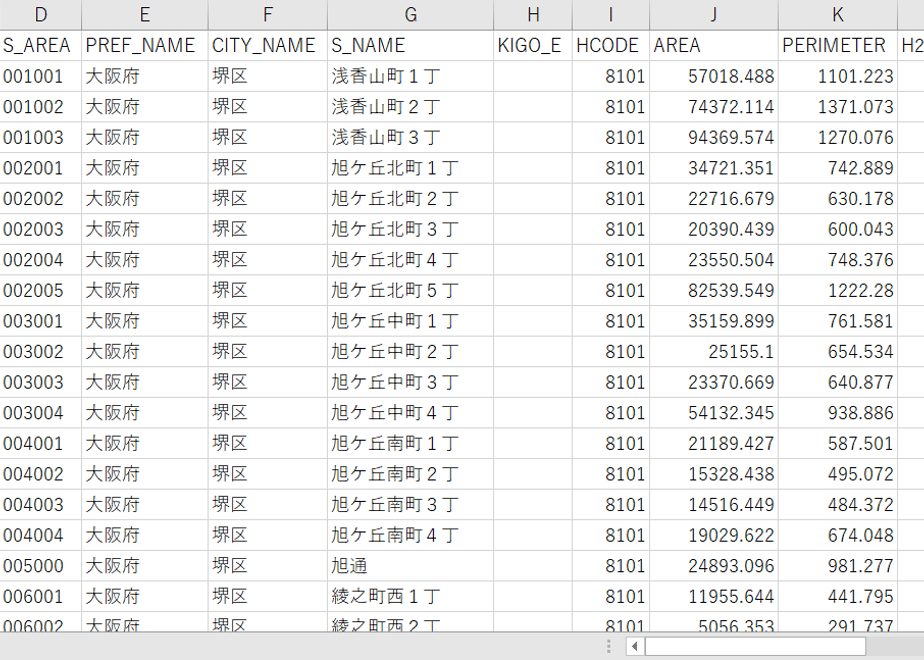Select column G header
The image size is (924, 660).
coord(411,15)
